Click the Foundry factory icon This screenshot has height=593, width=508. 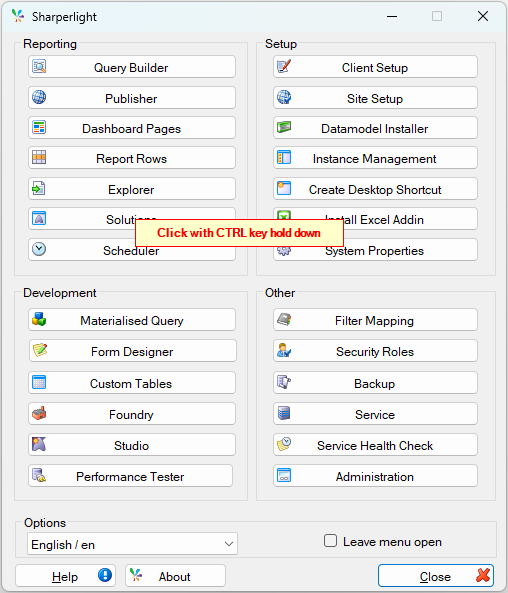coord(39,413)
